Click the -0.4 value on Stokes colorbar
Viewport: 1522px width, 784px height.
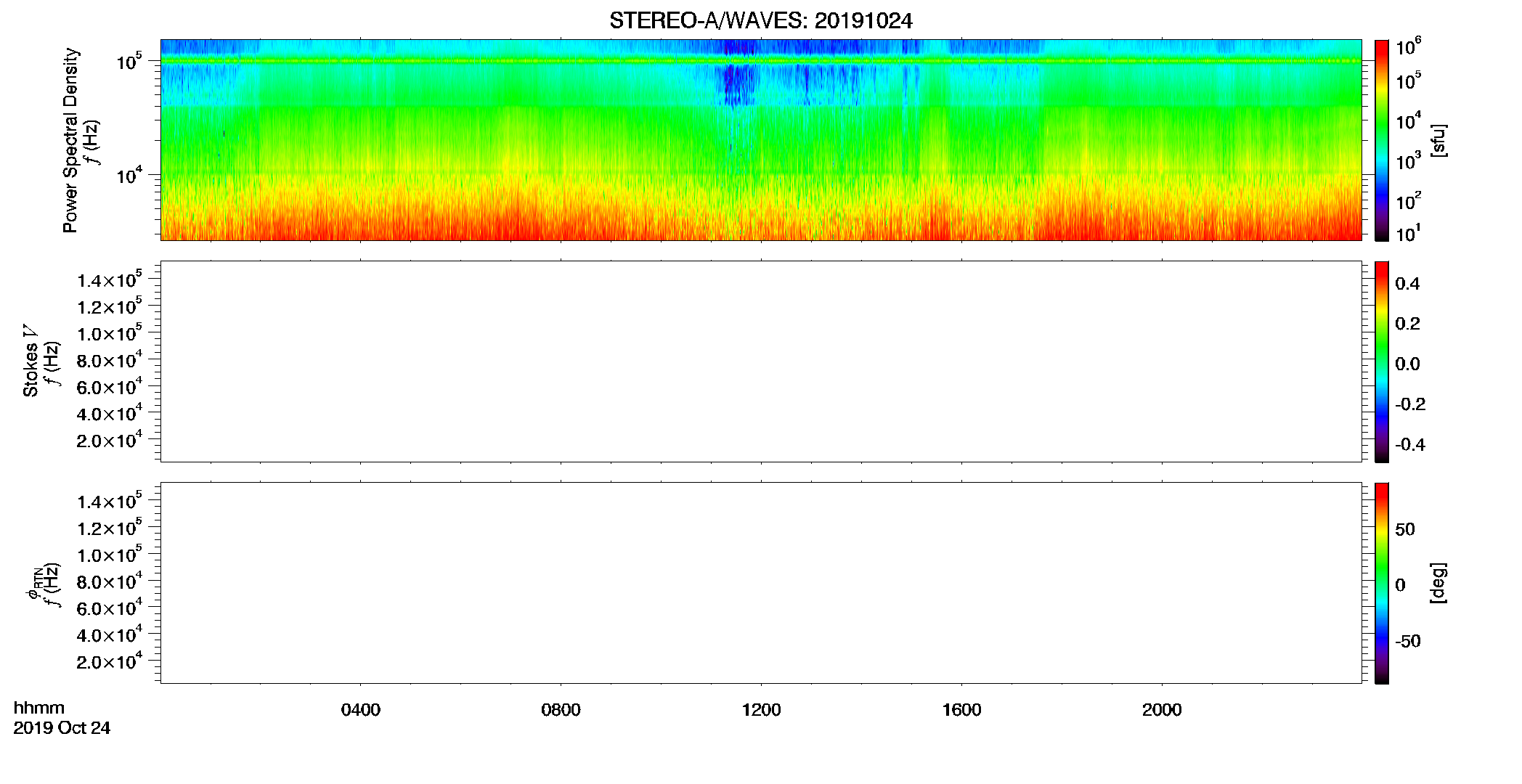tap(1409, 445)
